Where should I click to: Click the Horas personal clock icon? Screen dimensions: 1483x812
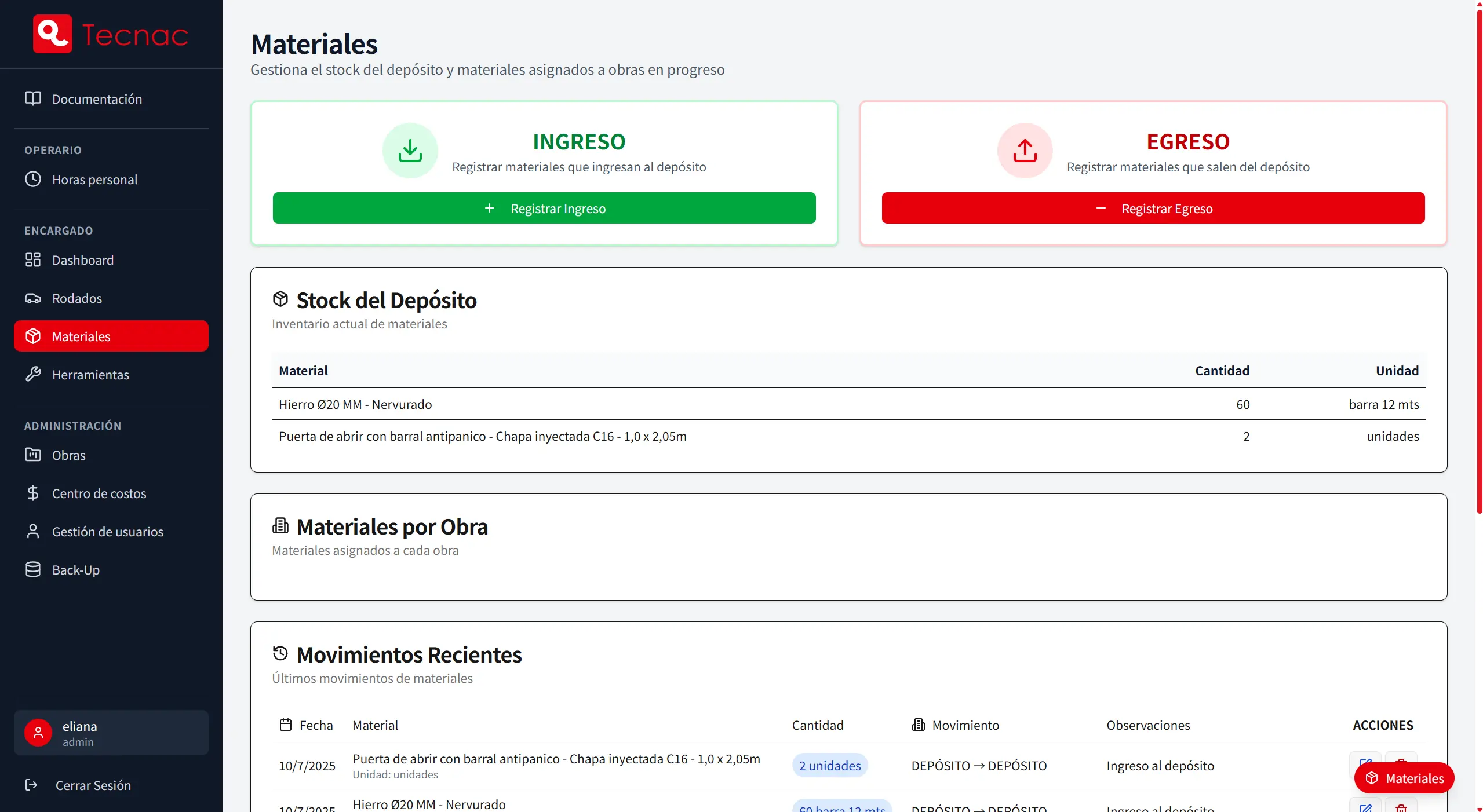point(32,179)
